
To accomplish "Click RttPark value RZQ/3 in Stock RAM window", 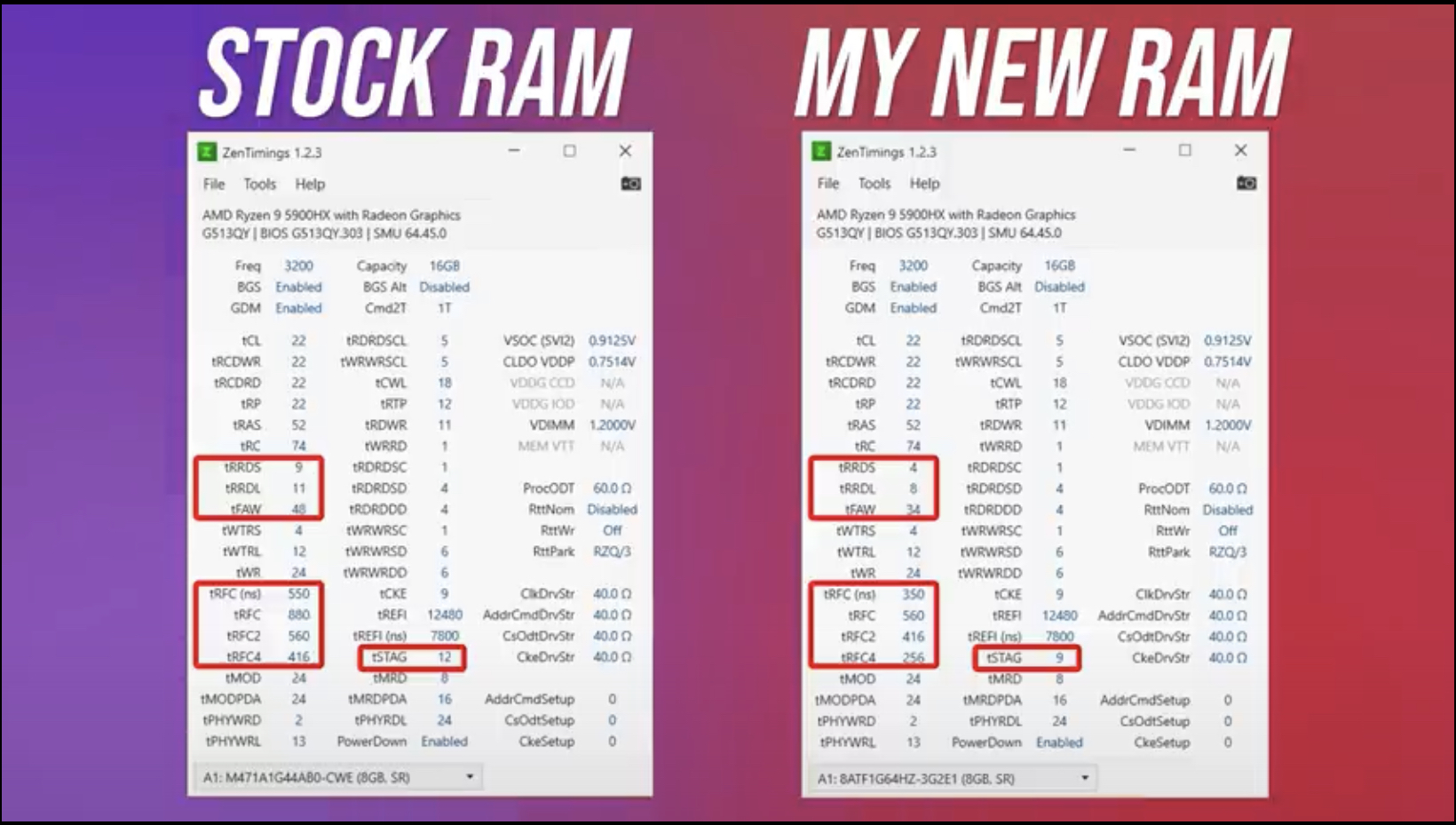I will [612, 551].
